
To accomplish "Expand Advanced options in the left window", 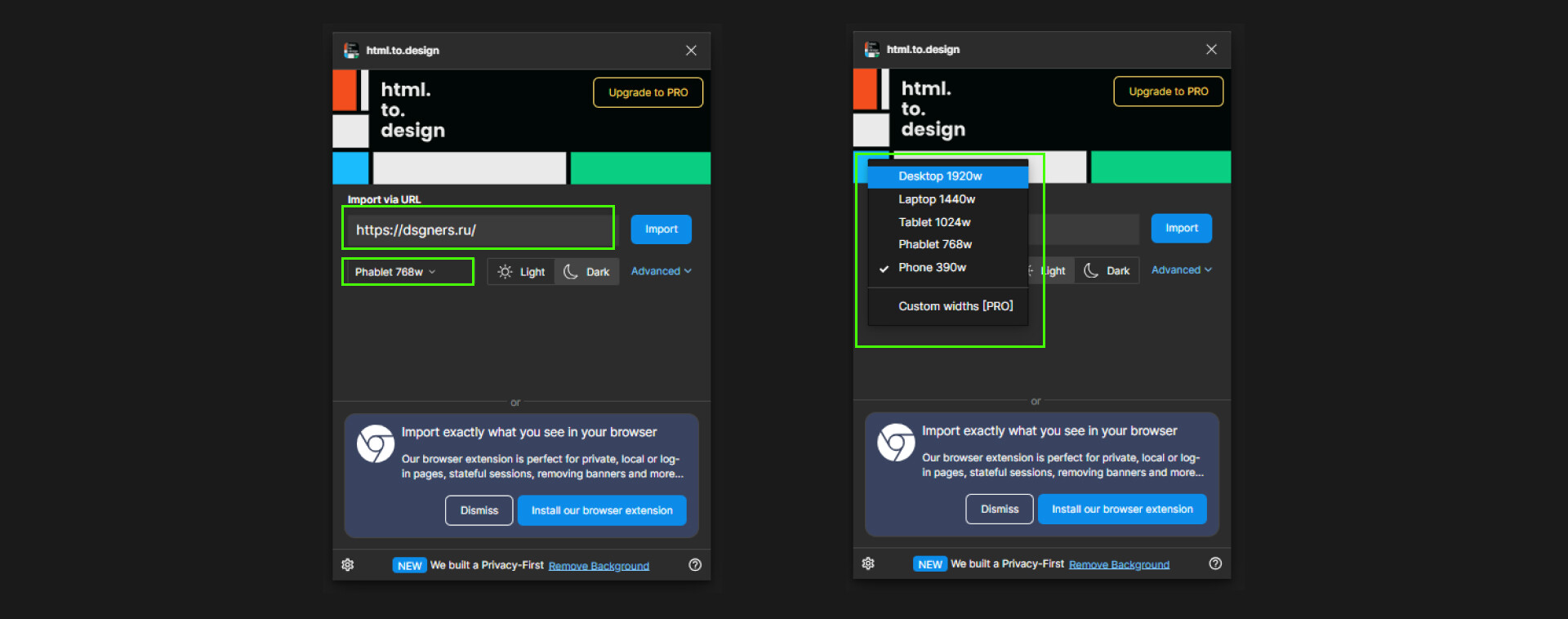I will pyautogui.click(x=661, y=271).
